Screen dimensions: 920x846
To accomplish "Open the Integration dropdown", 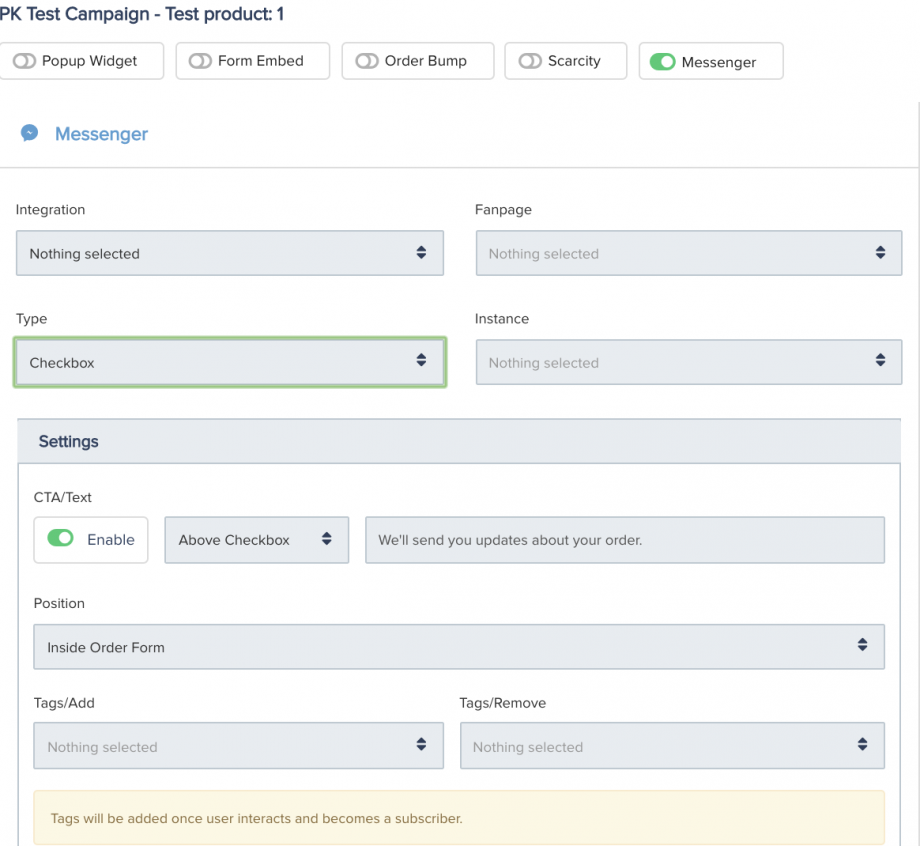I will coord(229,254).
